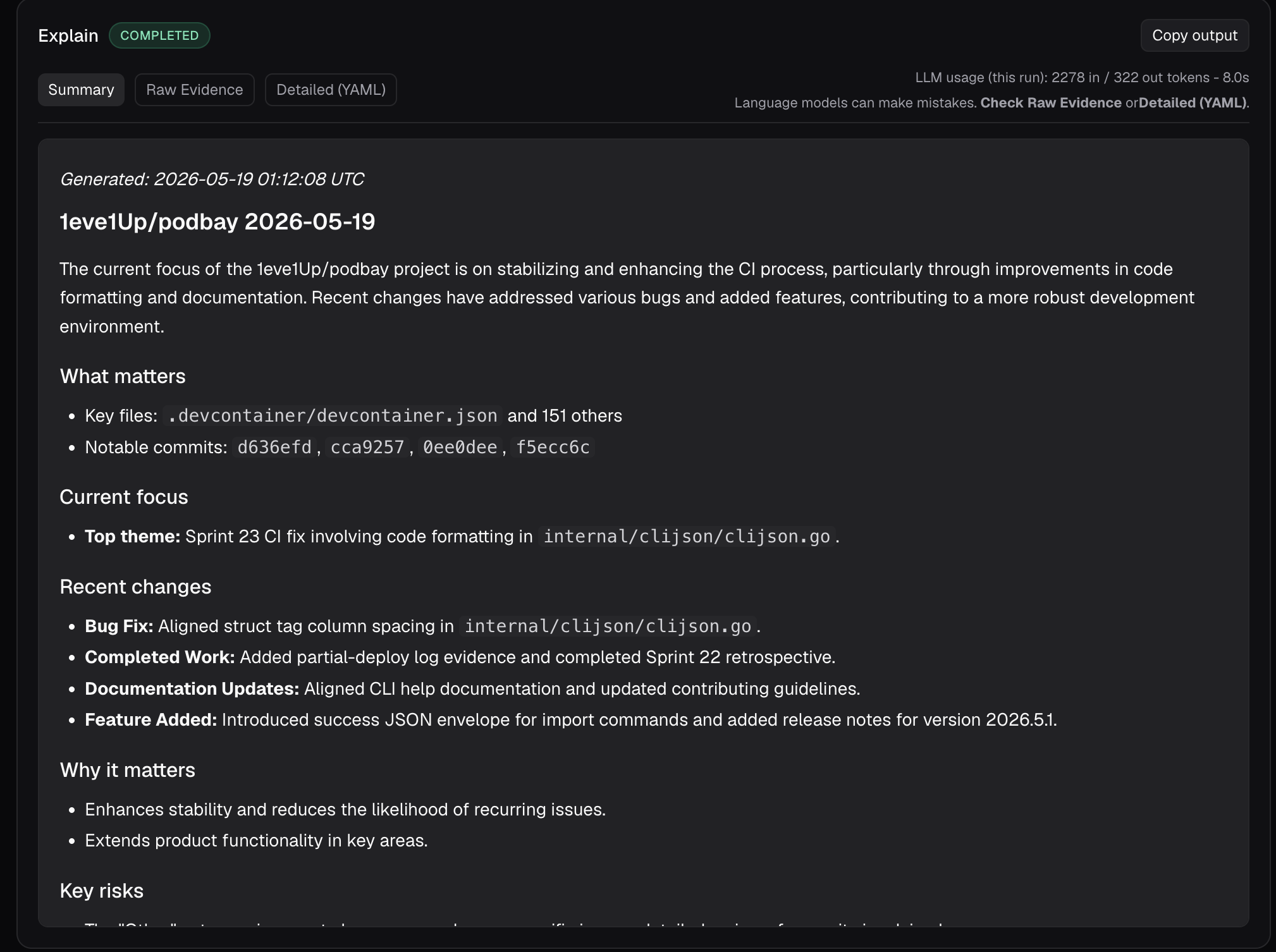Screen dimensions: 1276x952
Task: Click the LLM usage token statistics line
Action: pyautogui.click(x=1082, y=77)
